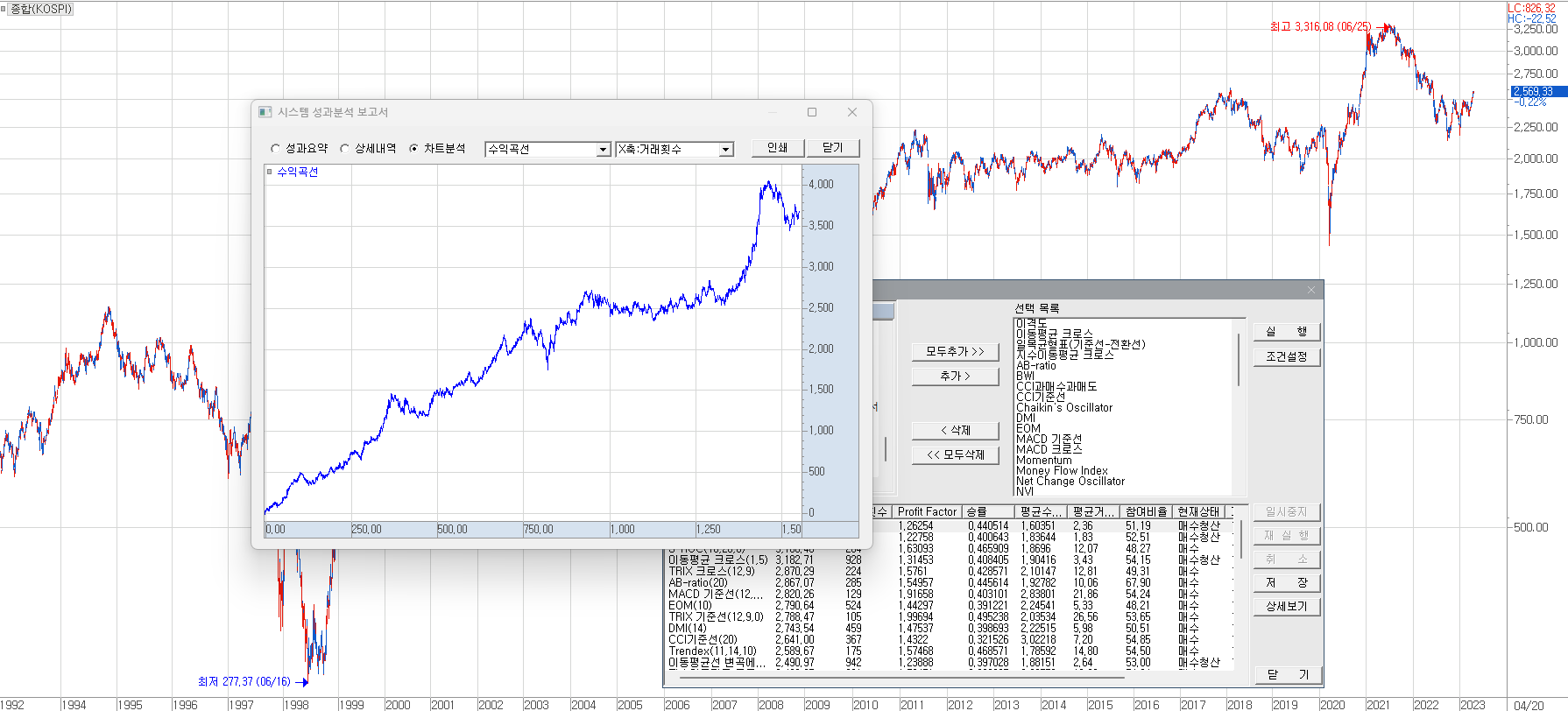Click the 최고 3,316.08 (06/25) high label
Viewport: 1568px width, 711px height.
point(1320,27)
